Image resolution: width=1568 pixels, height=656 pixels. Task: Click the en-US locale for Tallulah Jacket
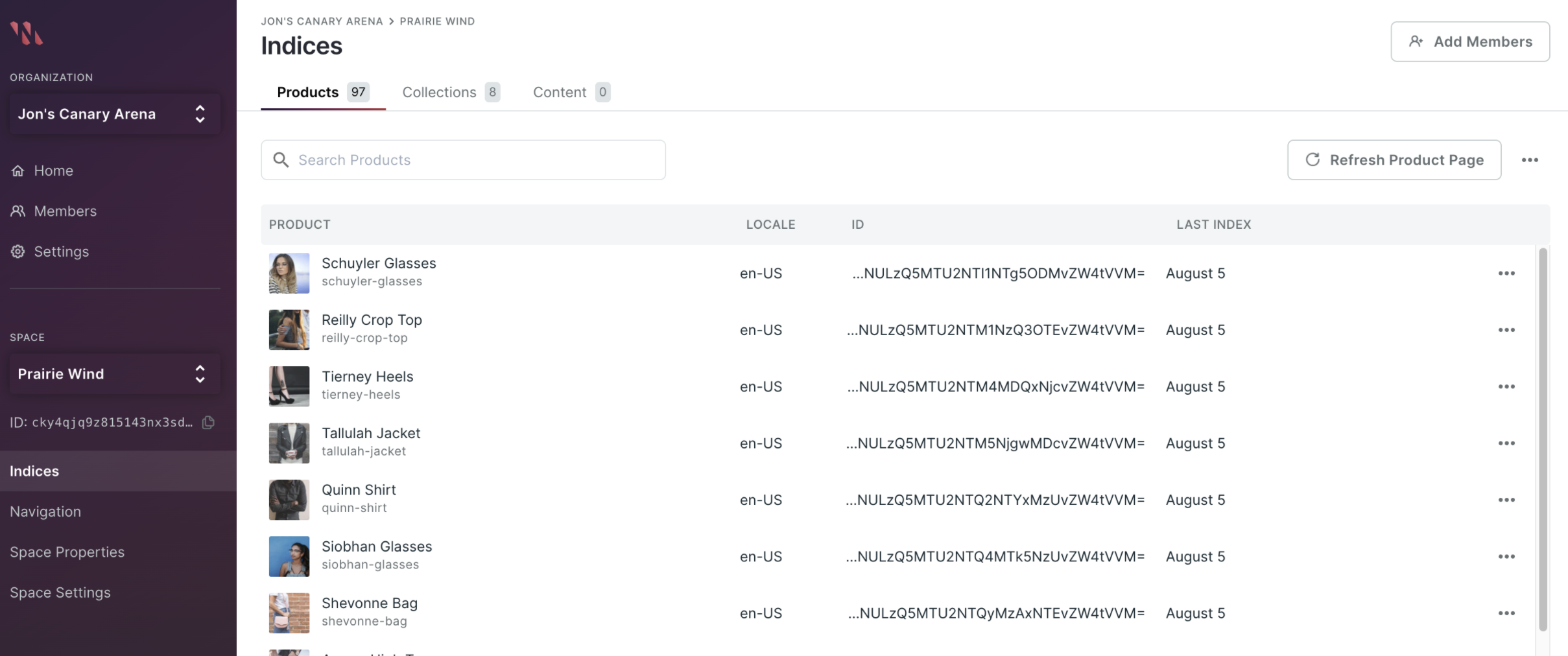(x=761, y=443)
